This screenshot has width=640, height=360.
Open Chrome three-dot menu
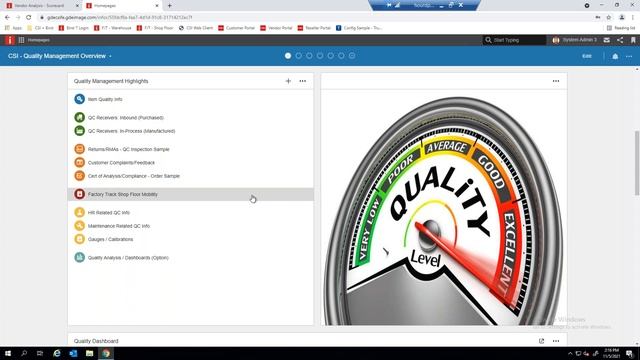tap(633, 18)
